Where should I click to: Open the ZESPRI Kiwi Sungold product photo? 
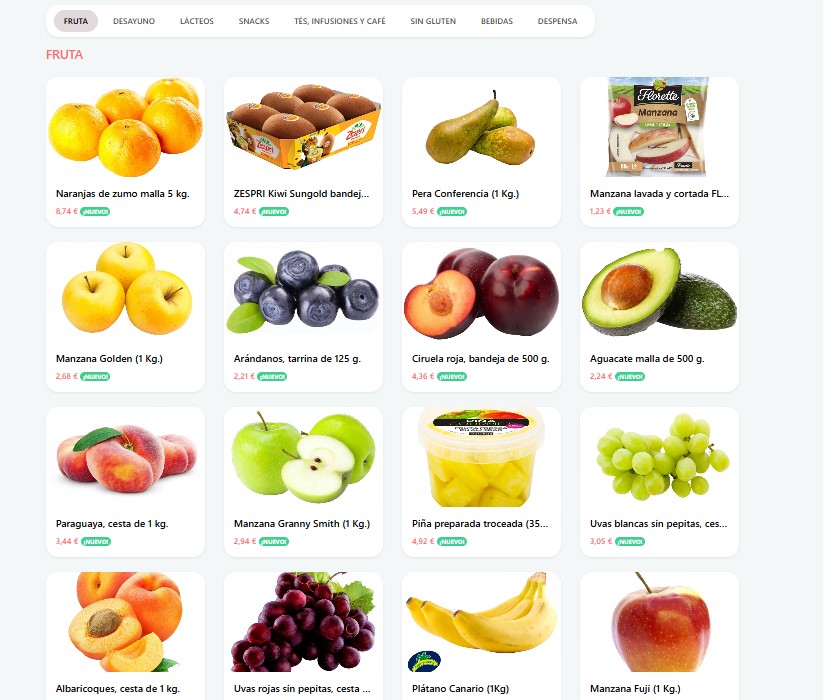tap(303, 128)
